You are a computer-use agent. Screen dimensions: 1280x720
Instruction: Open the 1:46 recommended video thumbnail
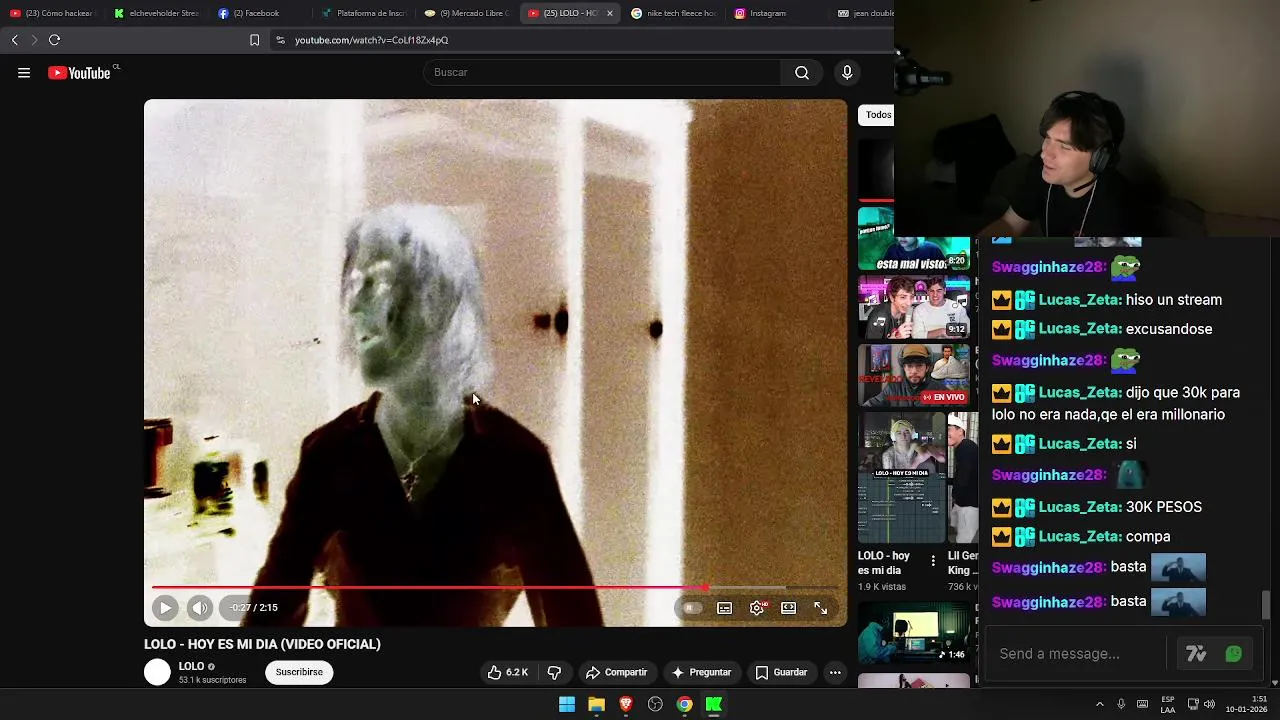coord(913,632)
